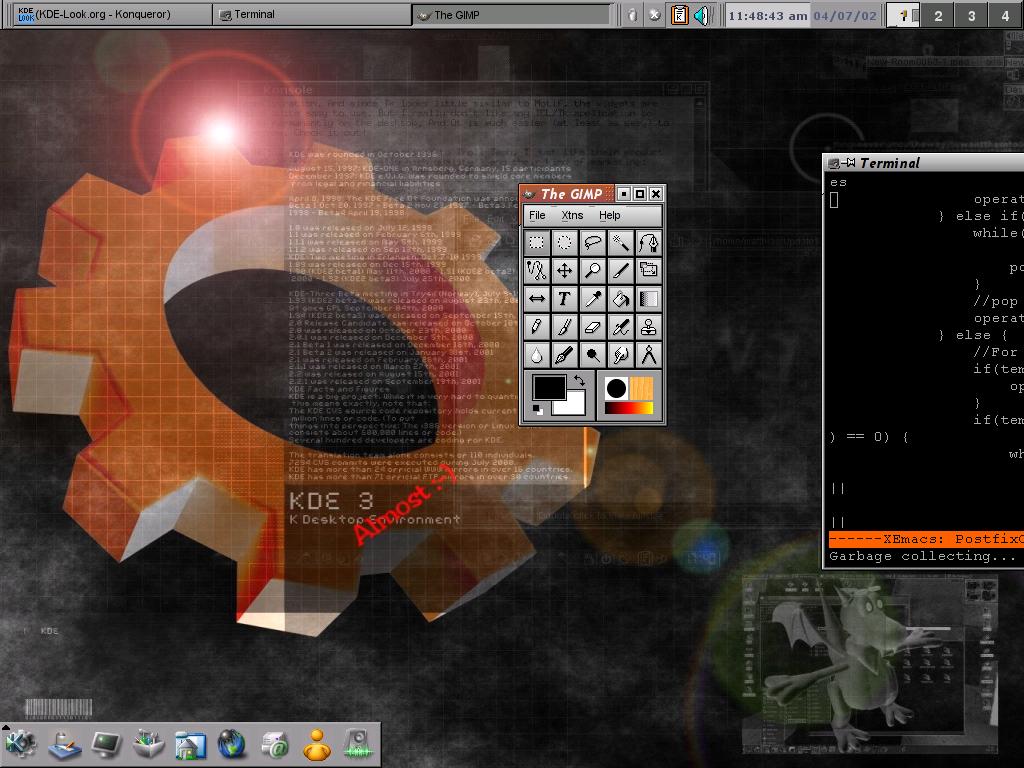This screenshot has width=1024, height=768.
Task: Switch to KDE-Look.org Konqueror taskbar entry
Action: coord(112,14)
